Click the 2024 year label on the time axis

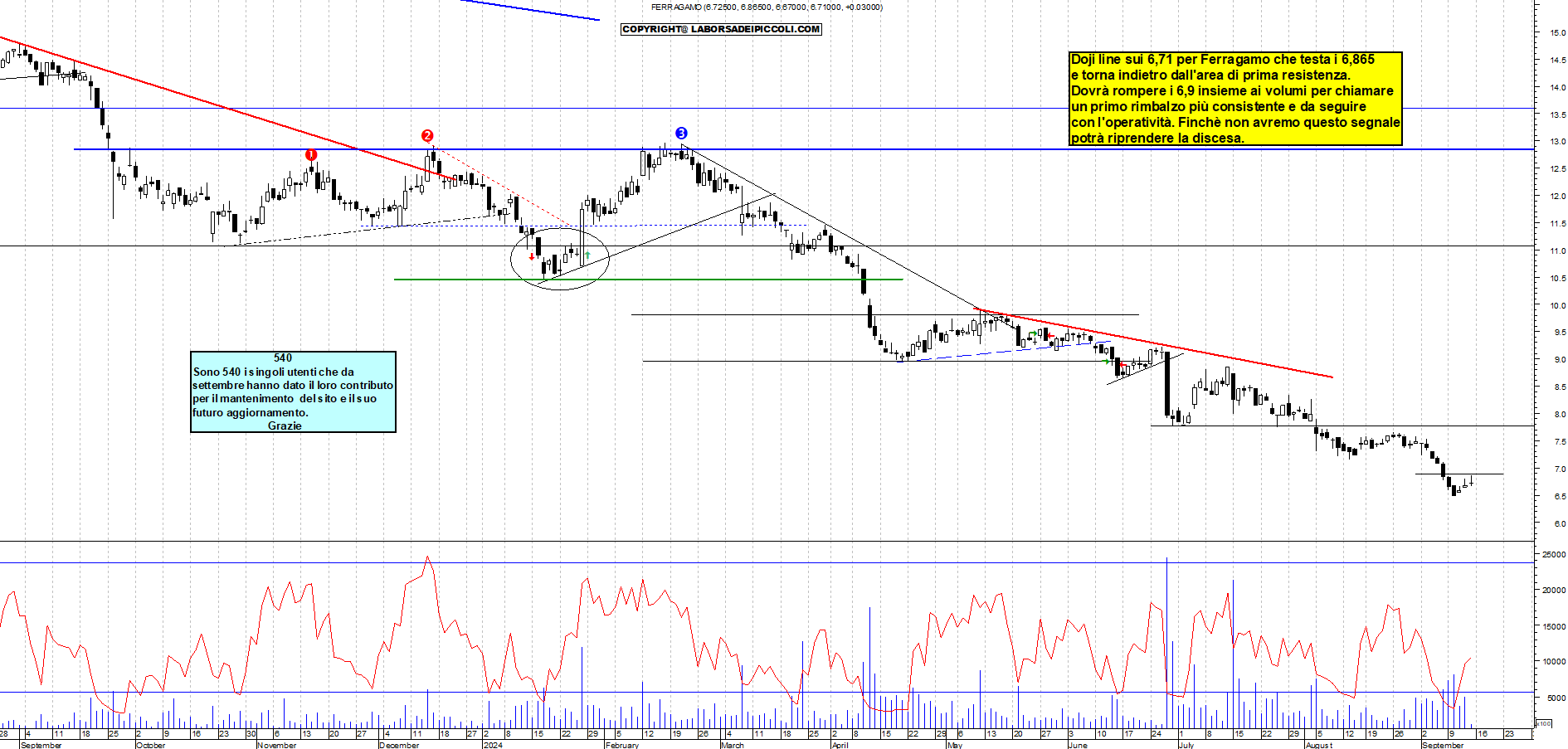[493, 745]
